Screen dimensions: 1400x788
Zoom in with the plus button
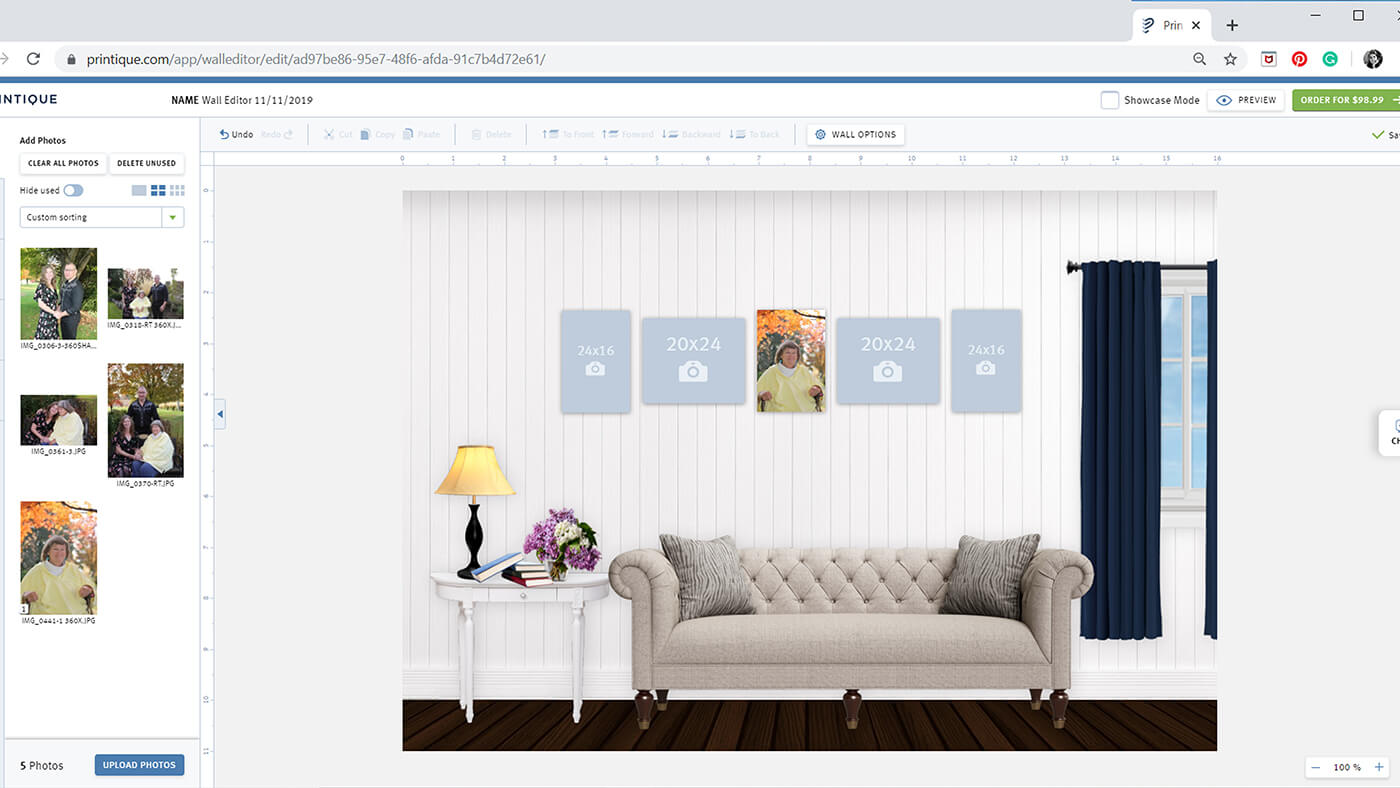(x=1379, y=767)
